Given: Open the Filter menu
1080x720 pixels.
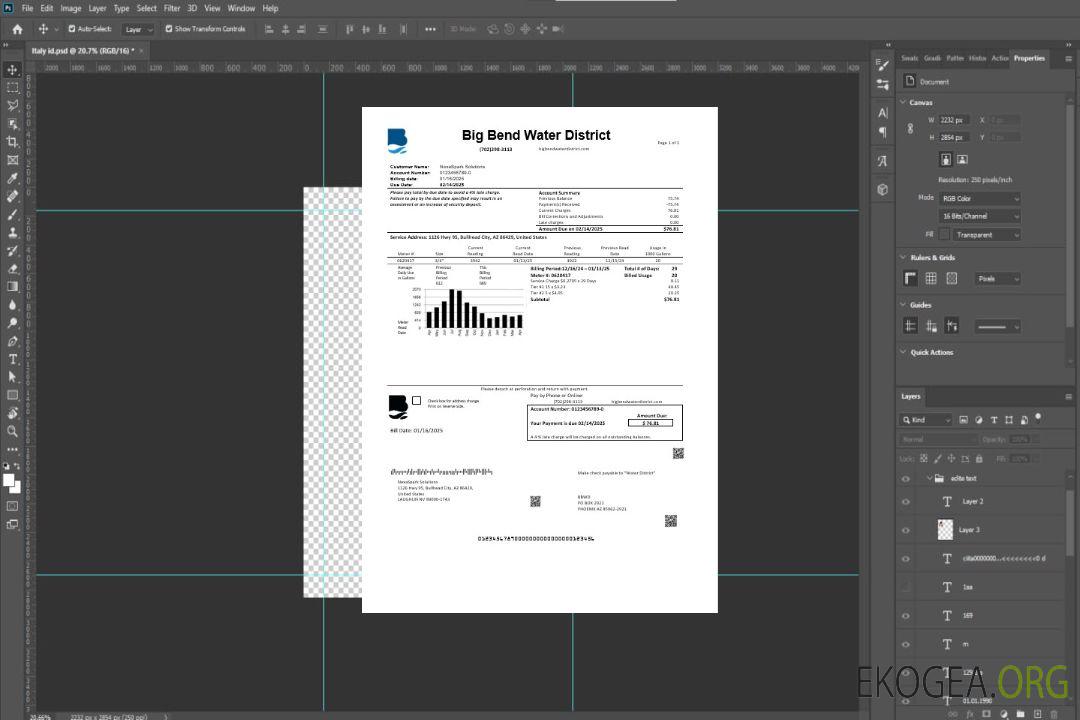Looking at the screenshot, I should tap(172, 8).
